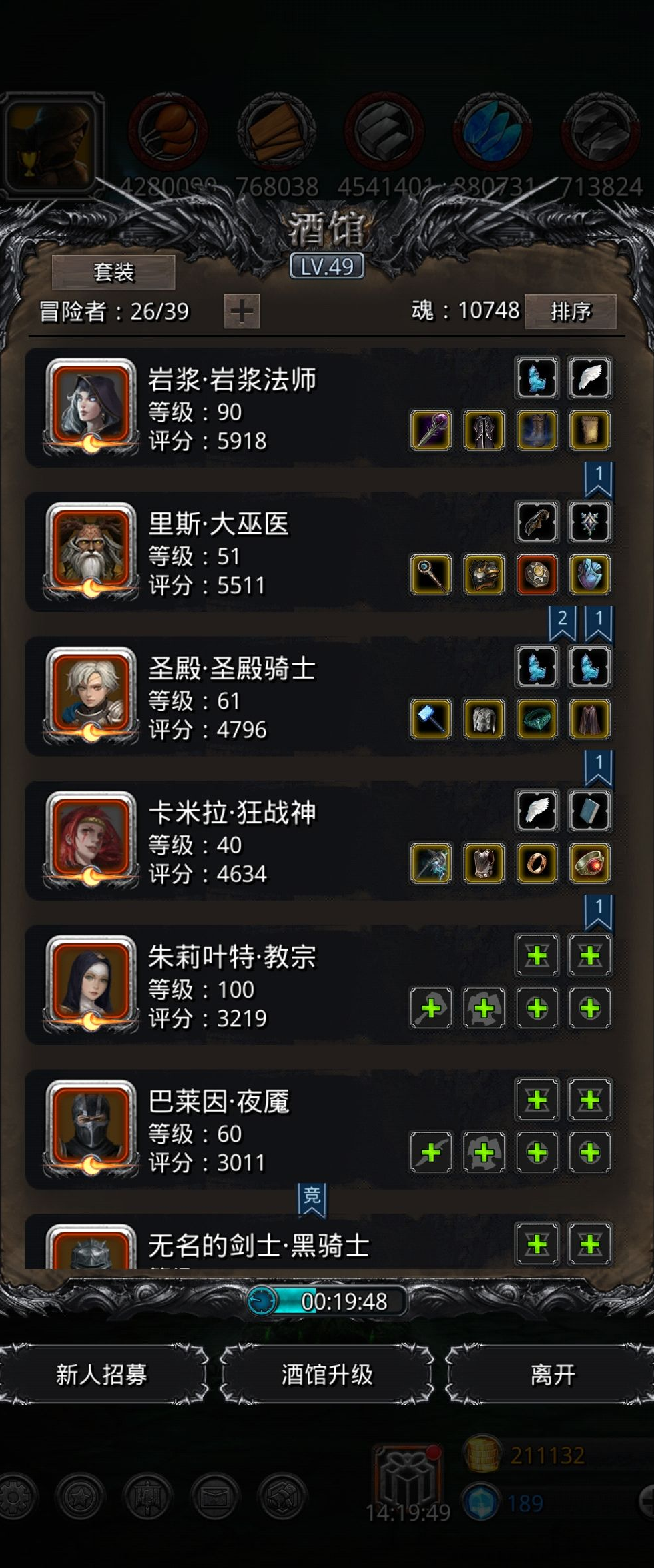Open the 排序 sort options
654x1568 pixels.
pyautogui.click(x=570, y=312)
